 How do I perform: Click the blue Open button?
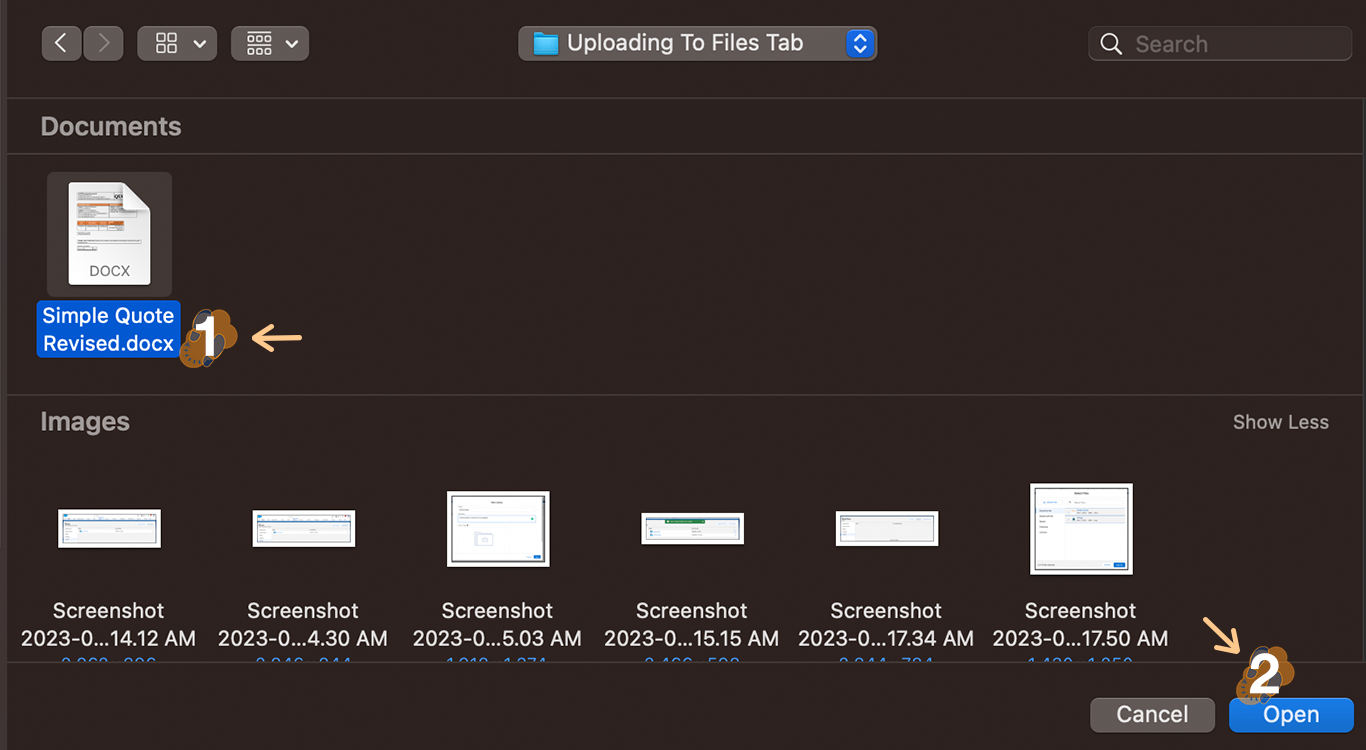(x=1290, y=715)
